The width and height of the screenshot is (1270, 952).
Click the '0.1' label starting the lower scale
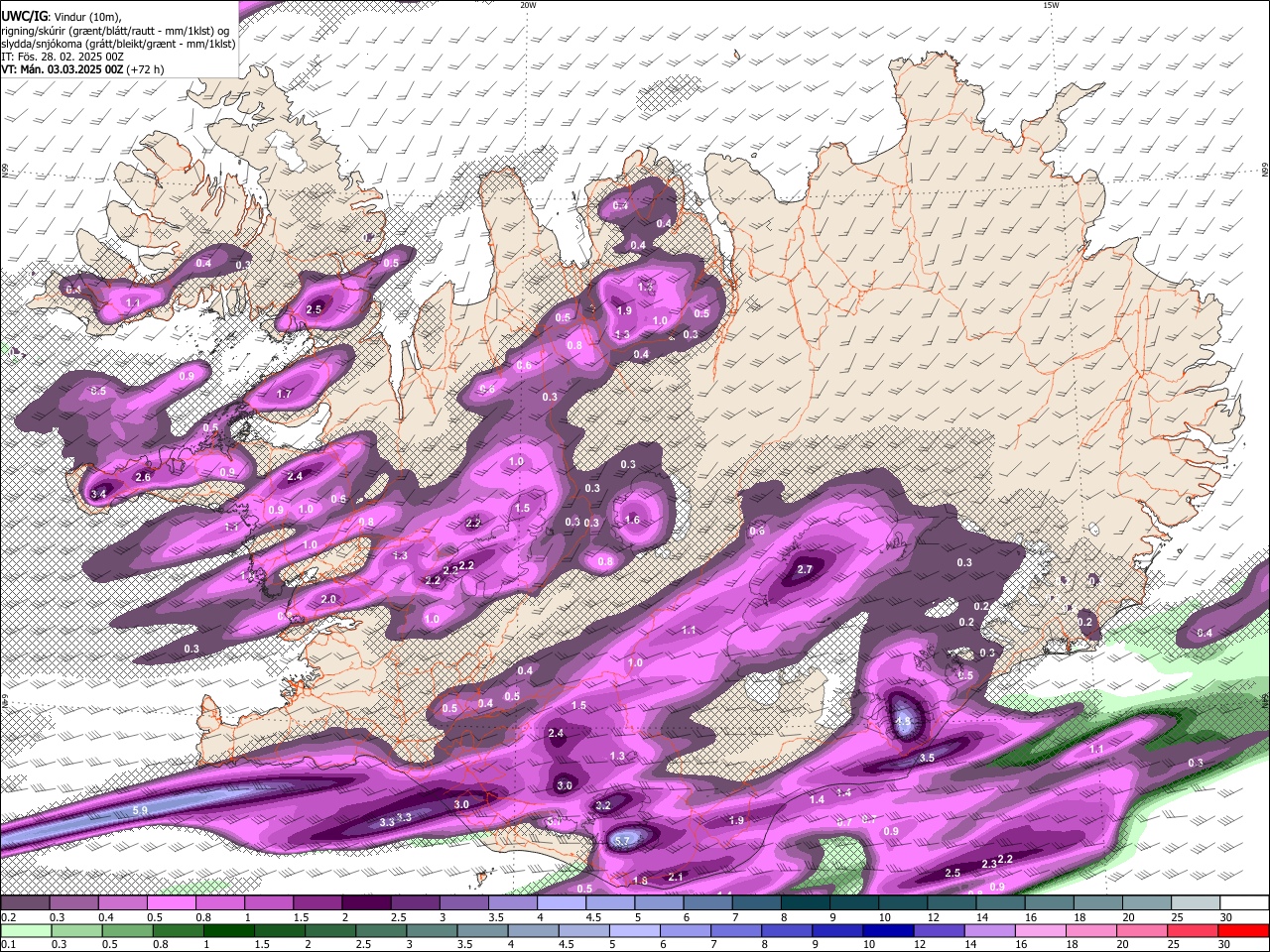tap(8, 944)
